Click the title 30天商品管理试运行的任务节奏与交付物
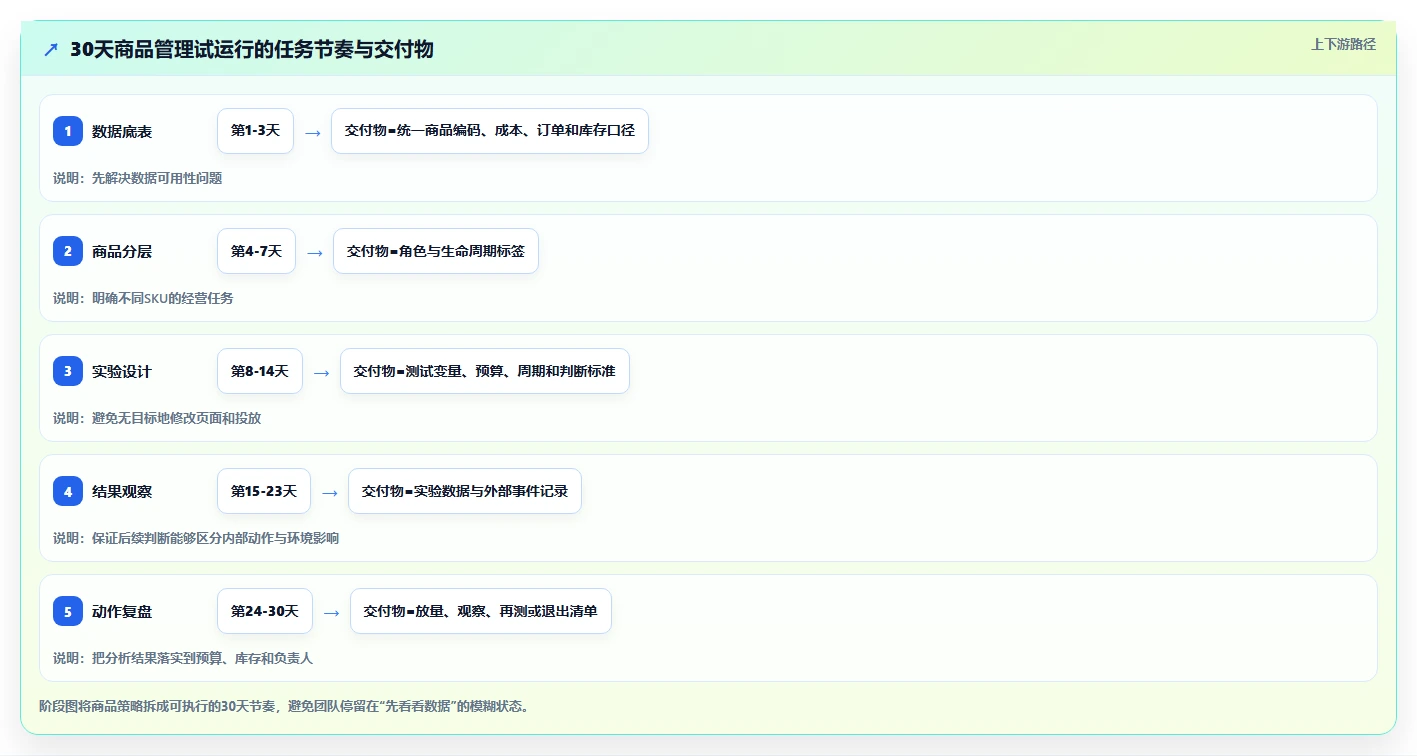 pos(252,49)
